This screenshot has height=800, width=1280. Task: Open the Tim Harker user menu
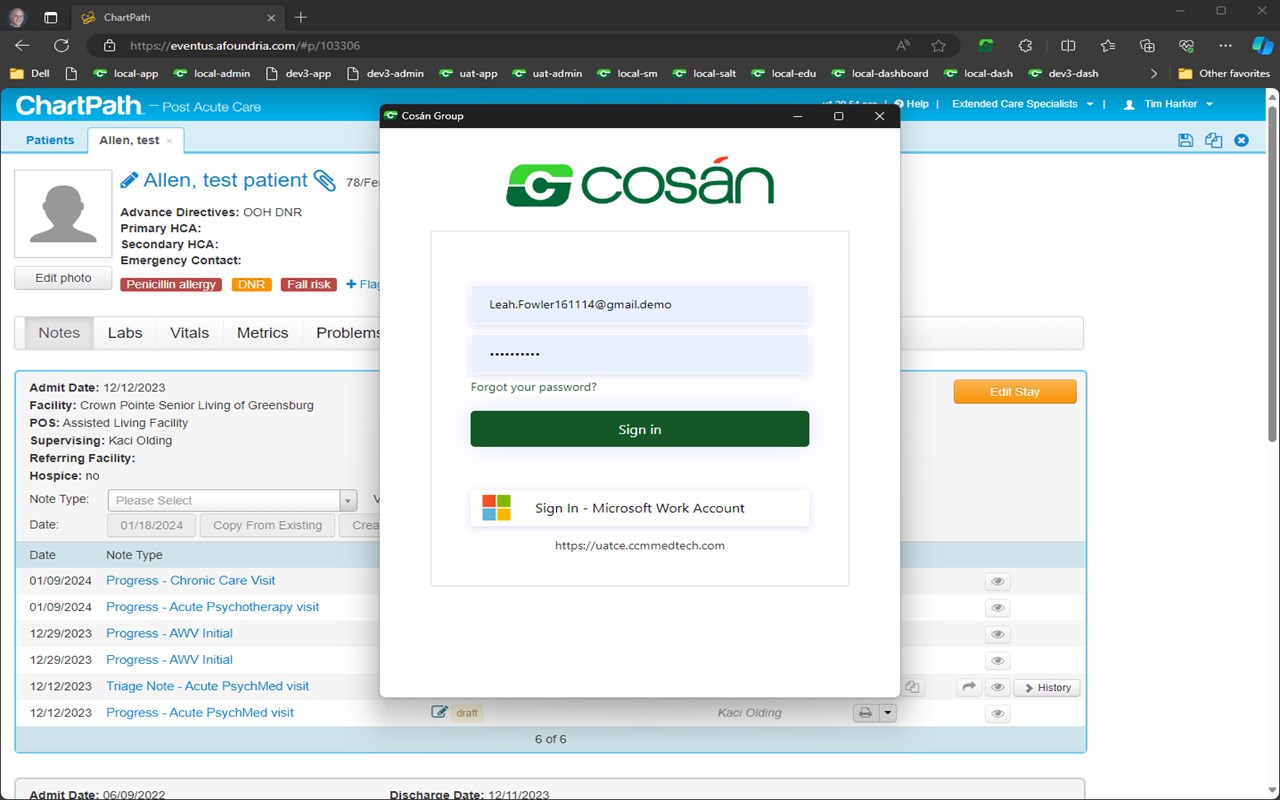1168,104
